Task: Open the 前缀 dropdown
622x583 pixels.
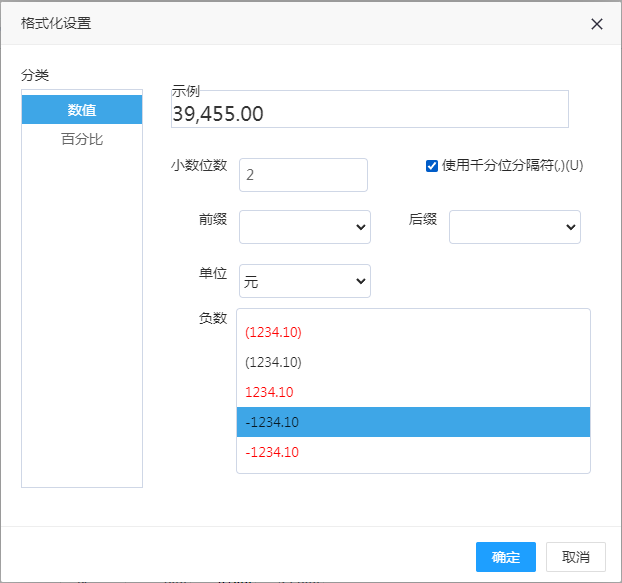Action: click(304, 227)
